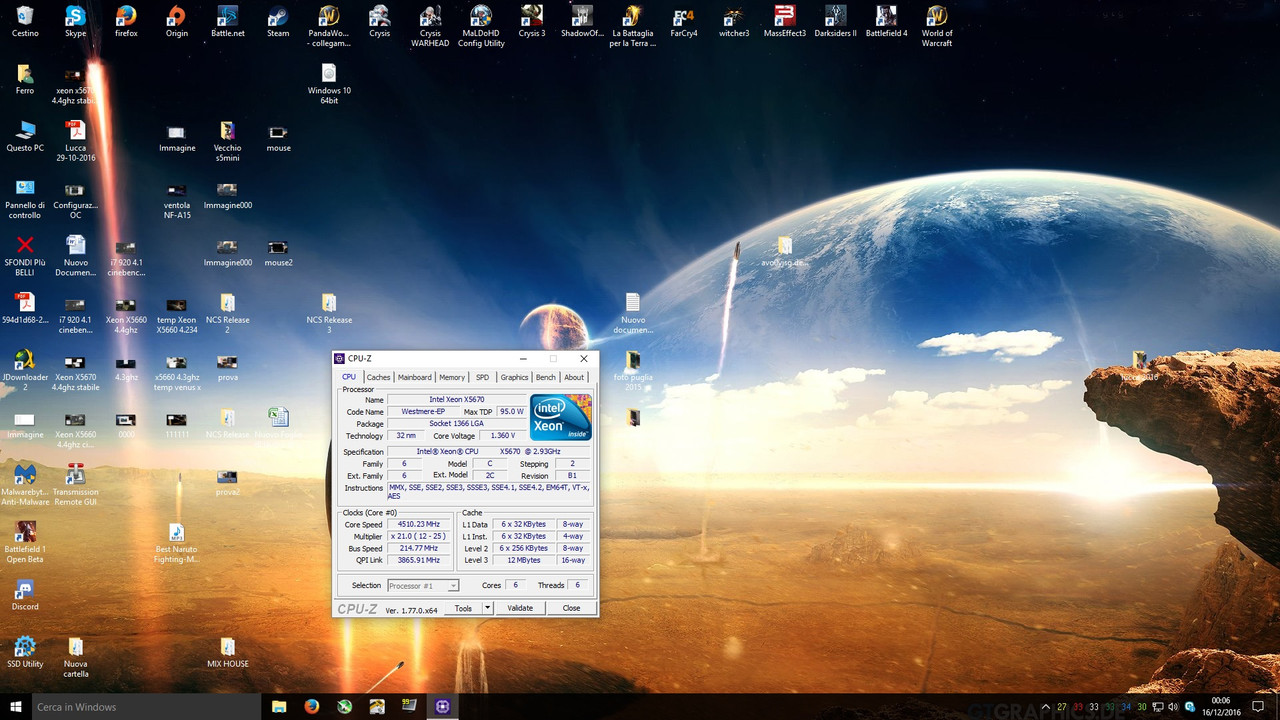This screenshot has height=720, width=1280.
Task: Launch Malwarebytes Anti-Malware shortcut
Action: point(25,485)
